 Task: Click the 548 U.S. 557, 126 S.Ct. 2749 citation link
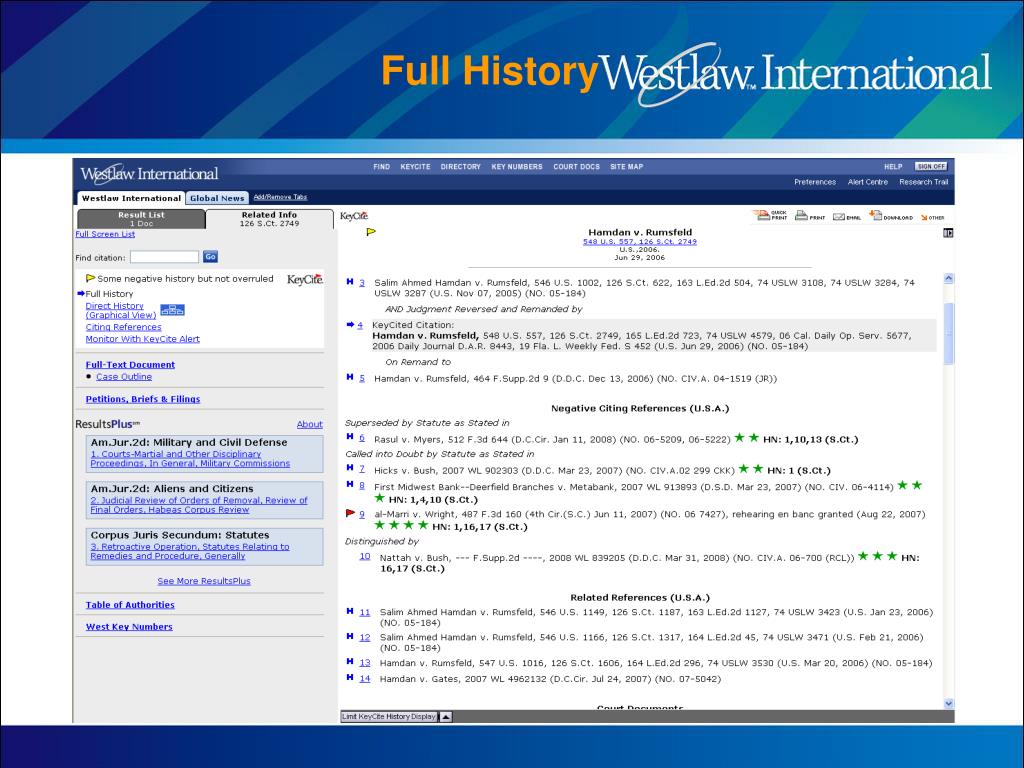pyautogui.click(x=639, y=242)
